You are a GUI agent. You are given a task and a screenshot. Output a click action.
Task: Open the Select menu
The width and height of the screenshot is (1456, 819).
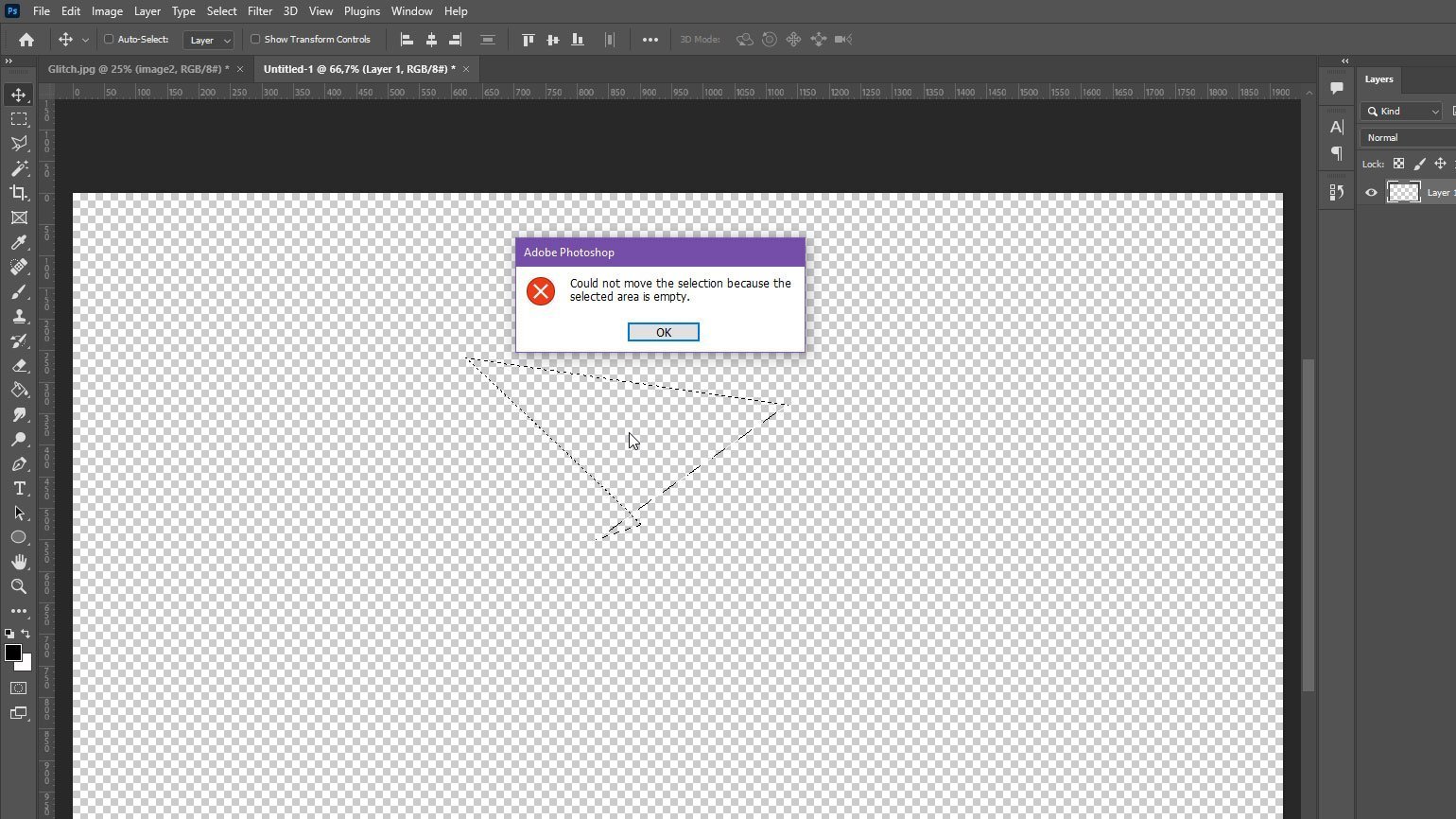pyautogui.click(x=221, y=11)
